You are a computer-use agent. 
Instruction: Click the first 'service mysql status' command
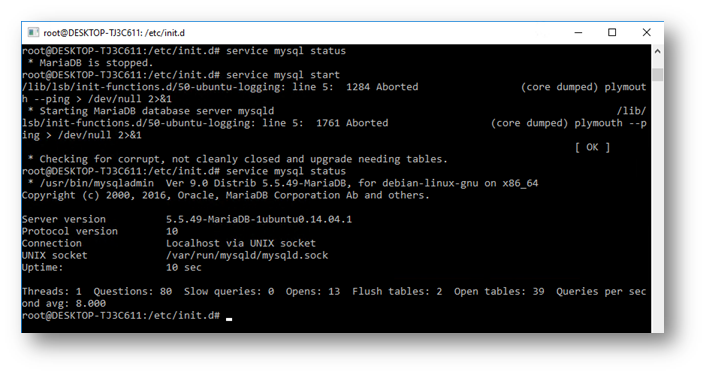[x=286, y=51]
